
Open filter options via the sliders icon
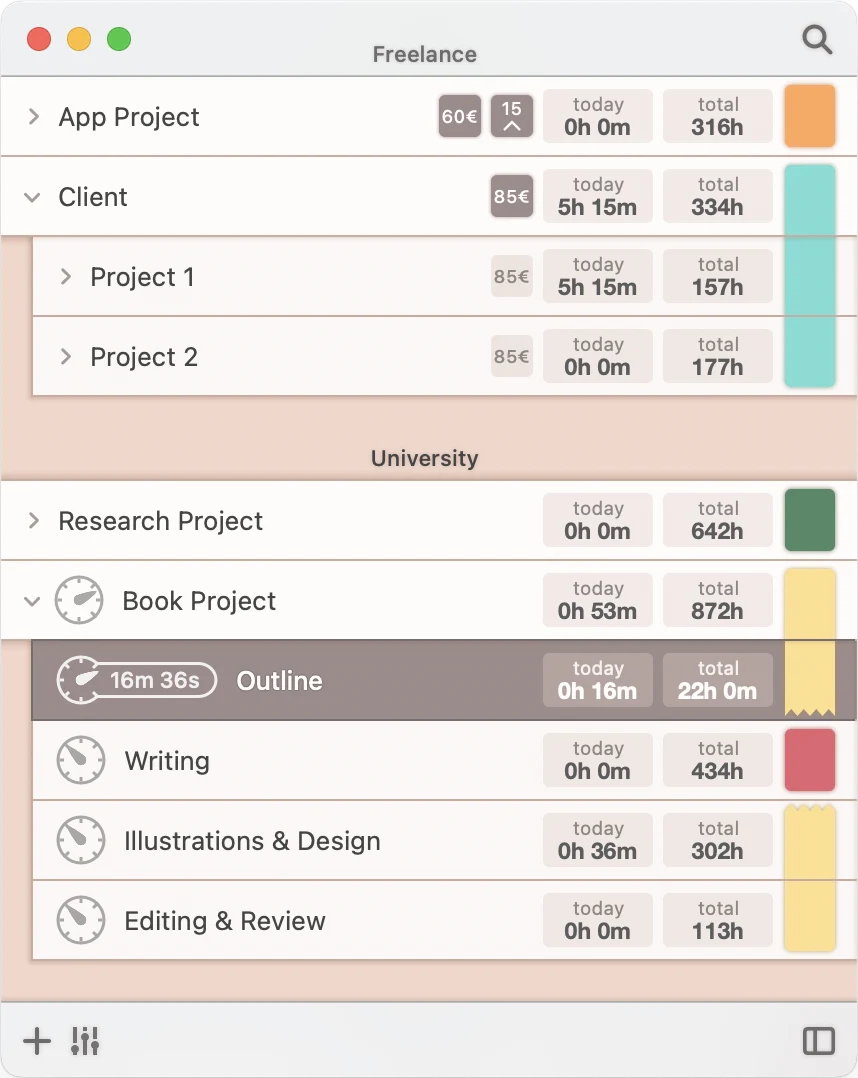[x=85, y=1040]
